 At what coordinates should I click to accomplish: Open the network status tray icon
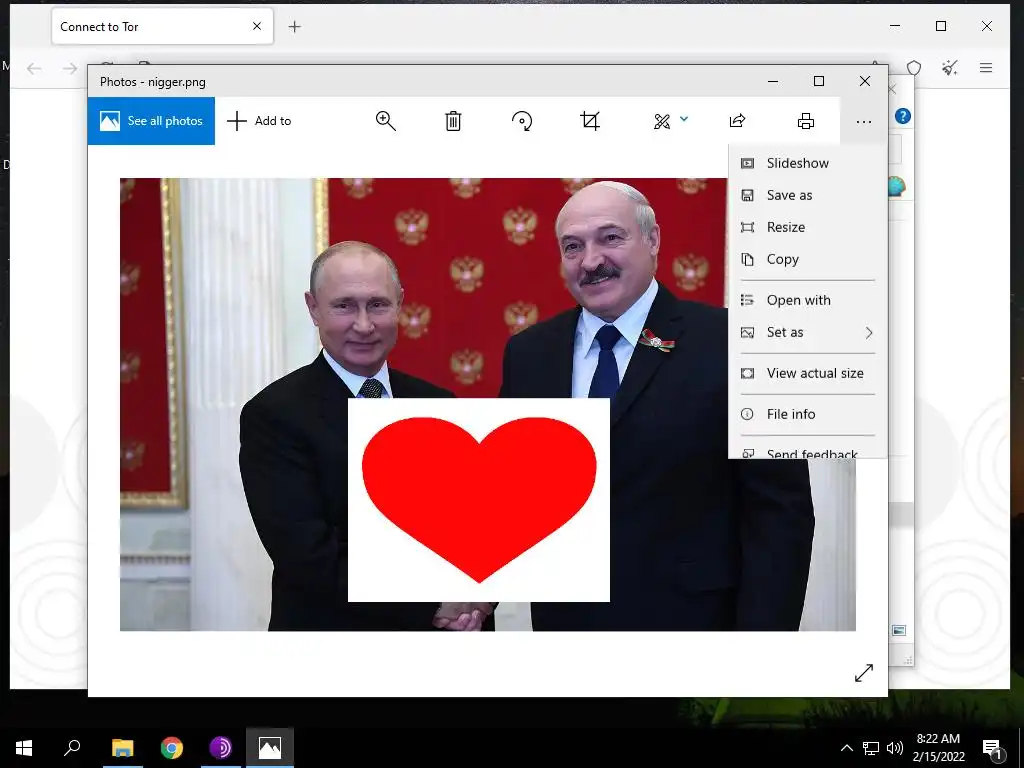click(871, 748)
